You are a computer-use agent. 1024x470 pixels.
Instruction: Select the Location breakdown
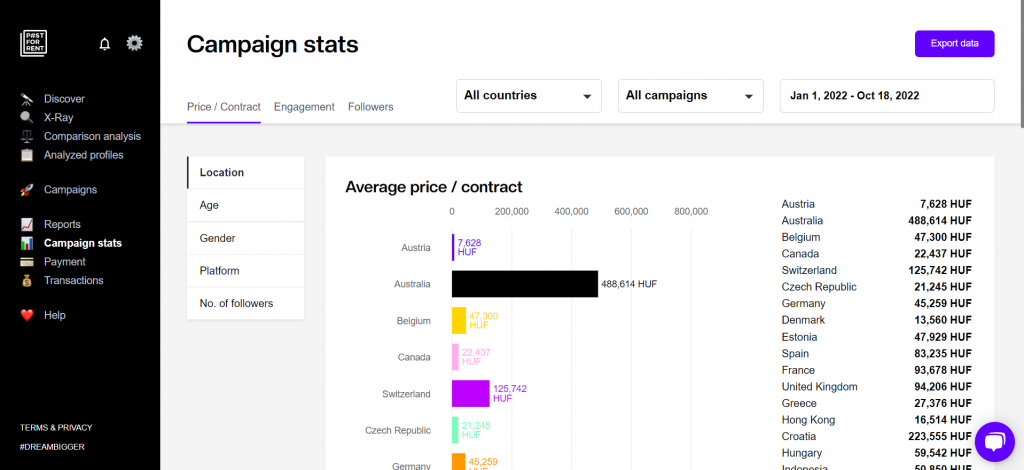(x=246, y=173)
